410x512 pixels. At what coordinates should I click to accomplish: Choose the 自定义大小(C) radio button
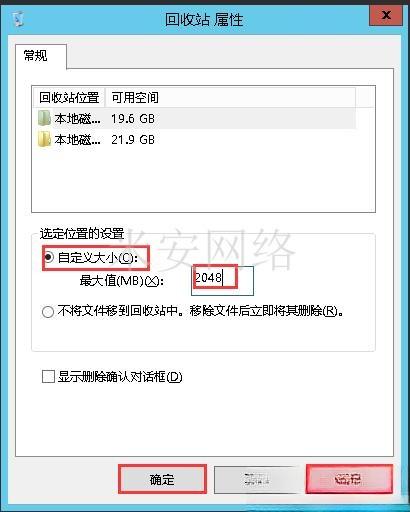click(x=48, y=257)
